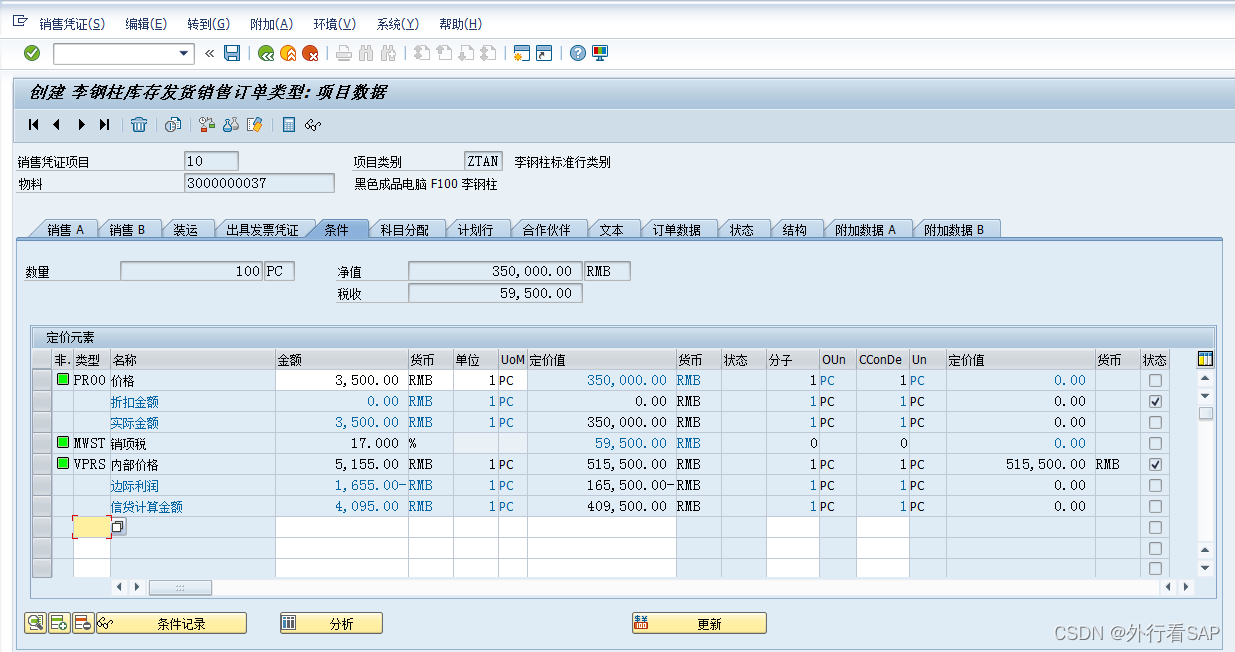Go to next item arrow icon

coord(81,125)
